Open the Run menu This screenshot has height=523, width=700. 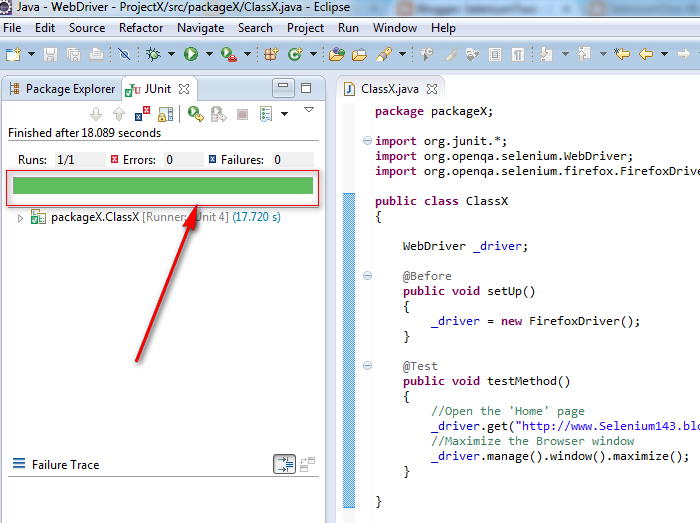348,28
